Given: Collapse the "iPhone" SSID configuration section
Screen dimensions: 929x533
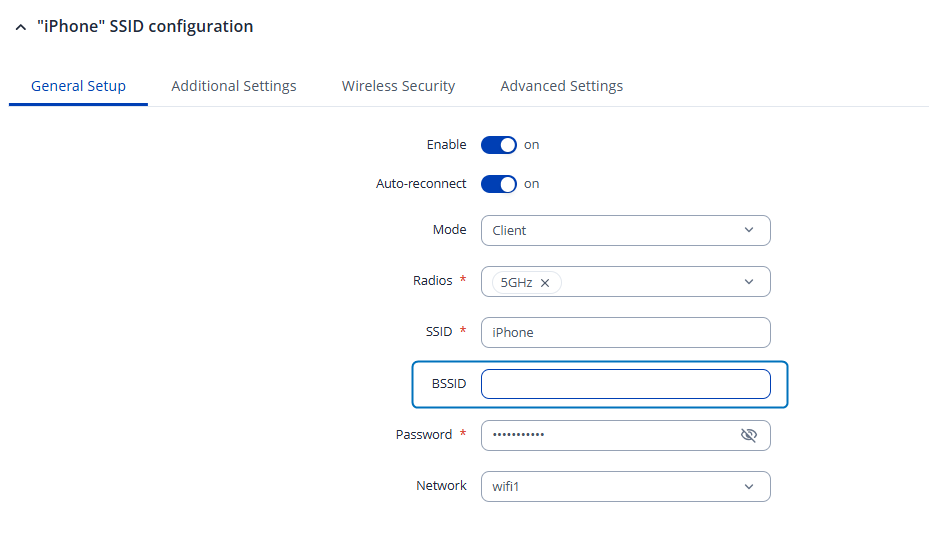Looking at the screenshot, I should click(x=21, y=27).
